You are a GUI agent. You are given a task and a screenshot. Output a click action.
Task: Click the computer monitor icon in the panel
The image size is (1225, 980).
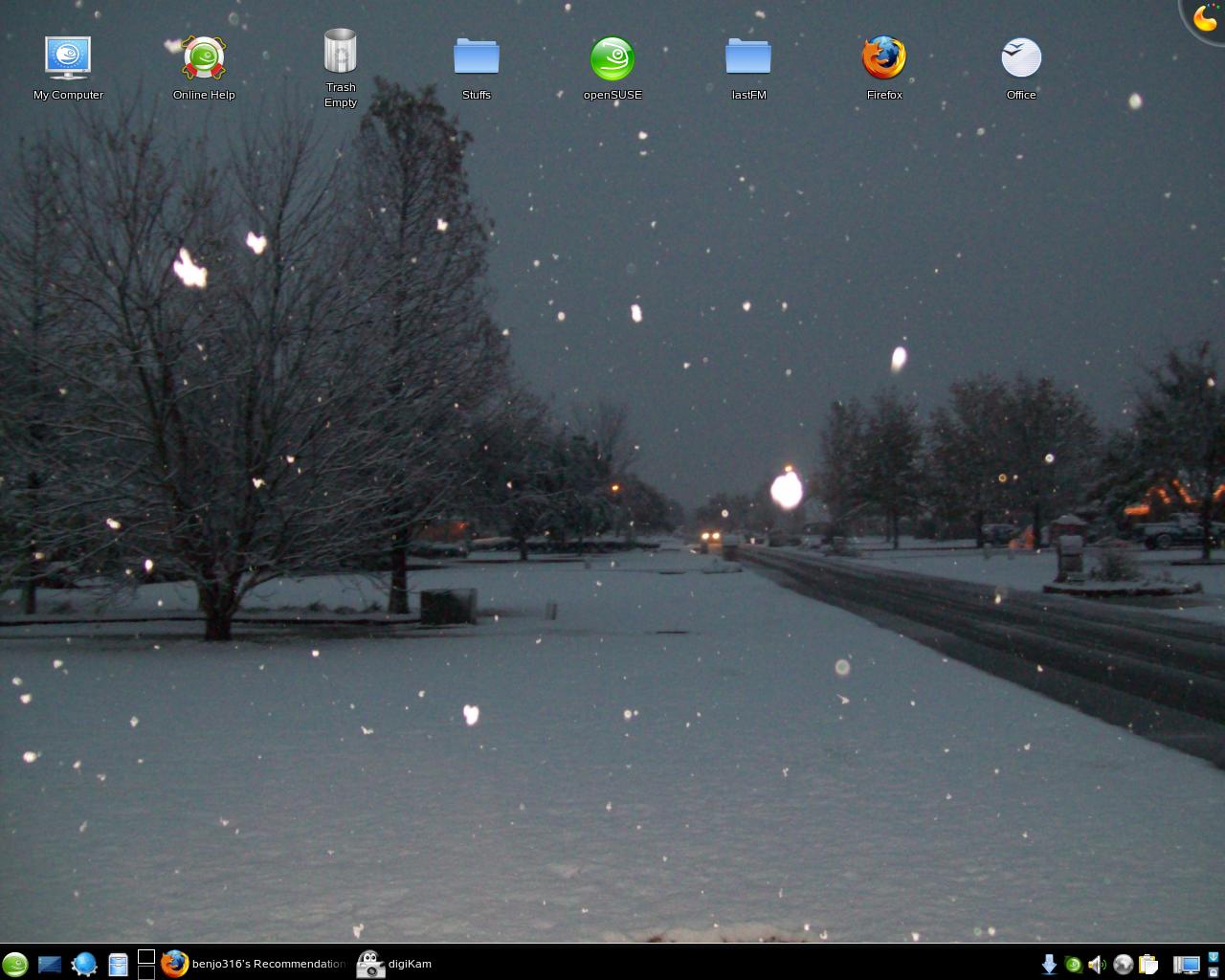point(1187,965)
